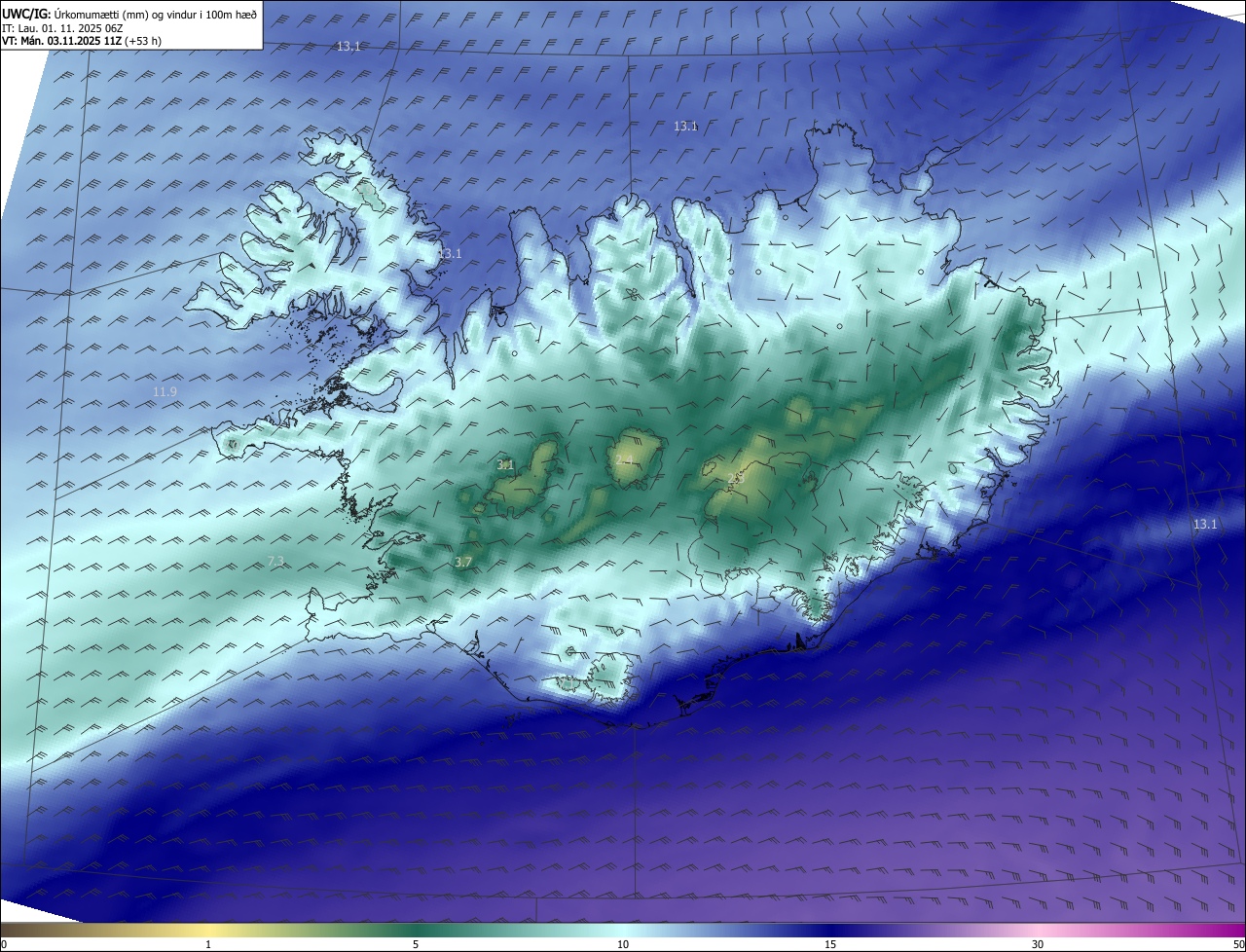Click the color scale tick label "30"
The image size is (1246, 952).
click(x=1038, y=944)
